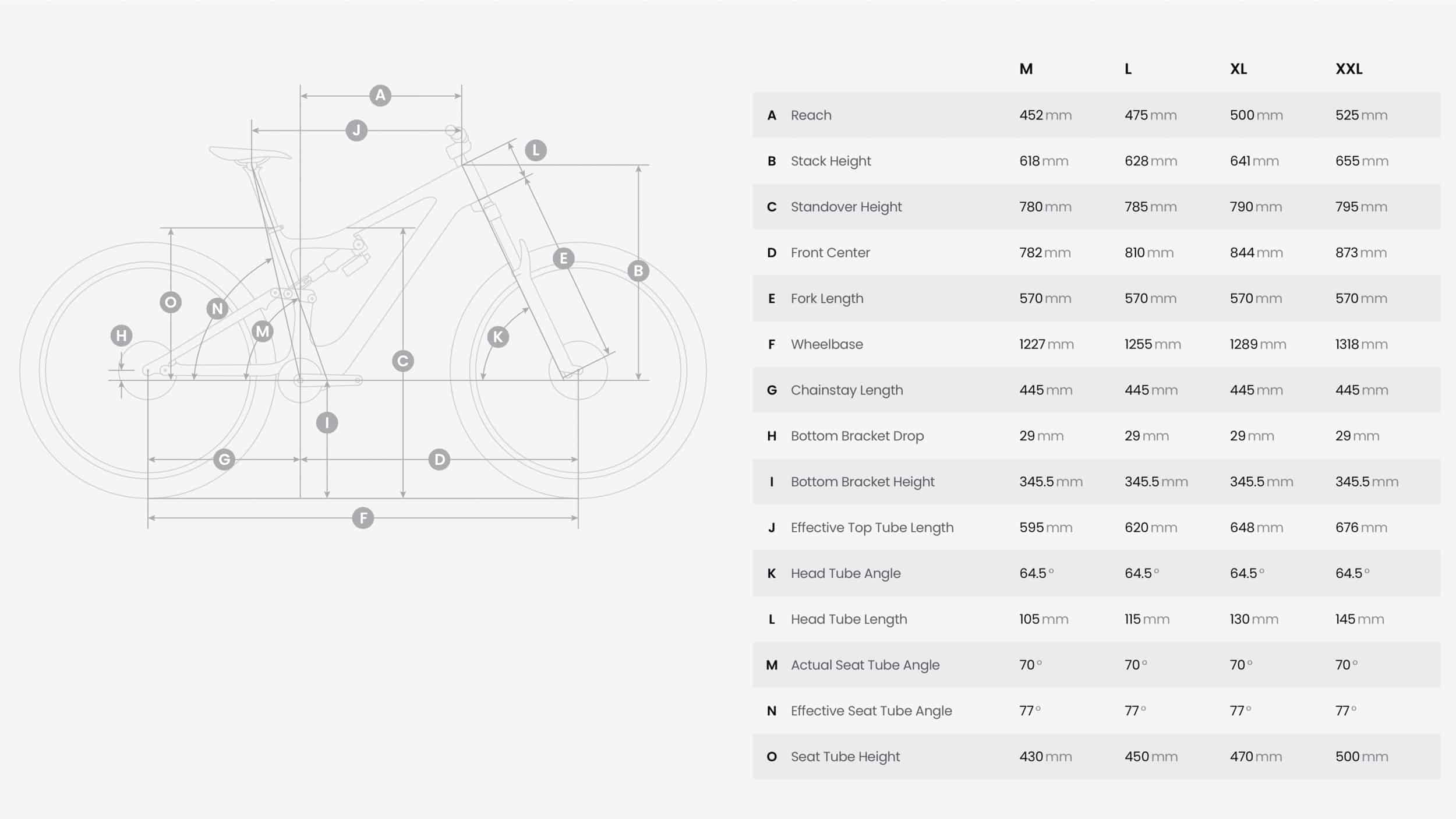Select the B stack height marker
Image resolution: width=1456 pixels, height=819 pixels.
point(638,271)
